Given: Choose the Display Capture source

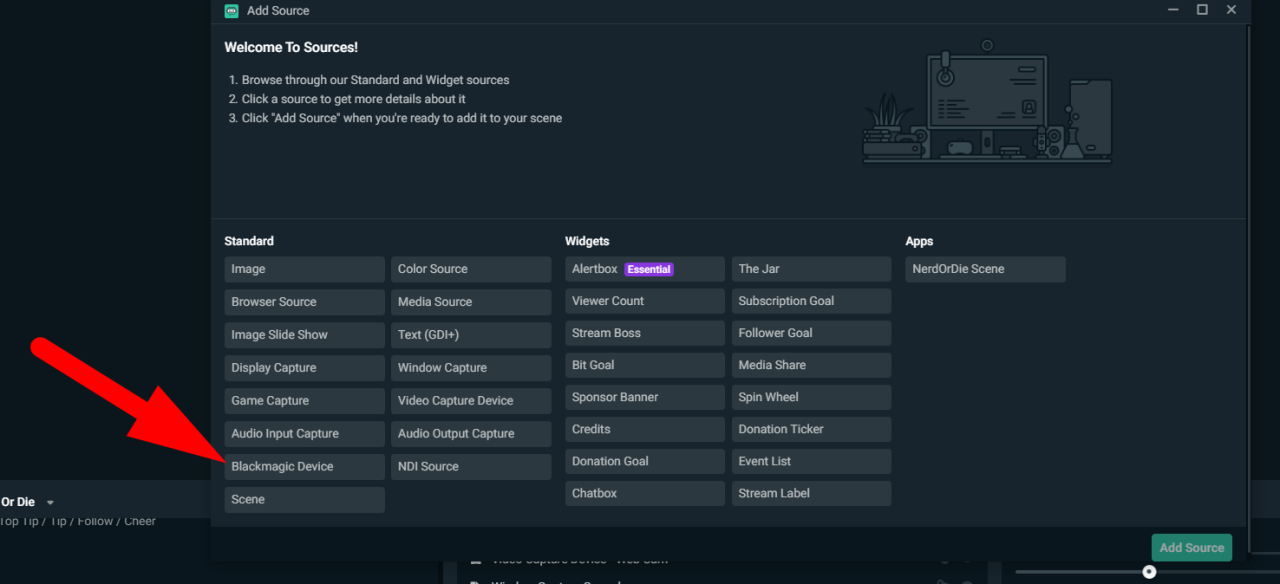Looking at the screenshot, I should [x=304, y=368].
